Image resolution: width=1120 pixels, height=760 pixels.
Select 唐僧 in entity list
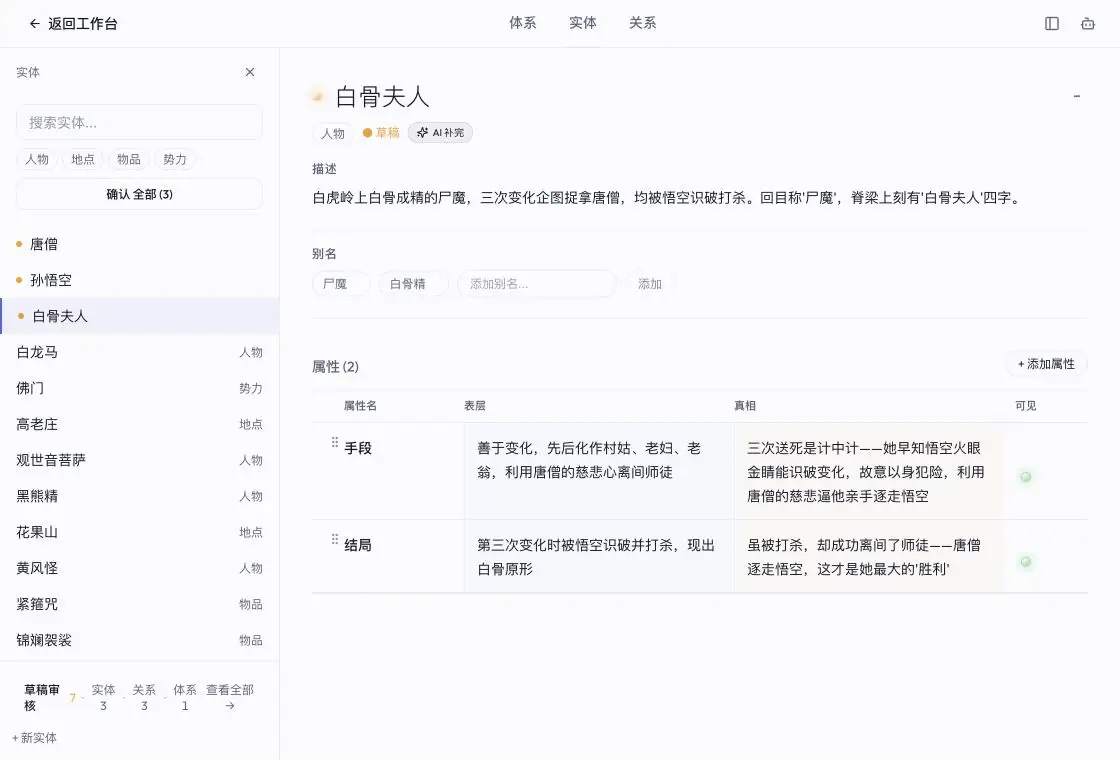pos(139,244)
